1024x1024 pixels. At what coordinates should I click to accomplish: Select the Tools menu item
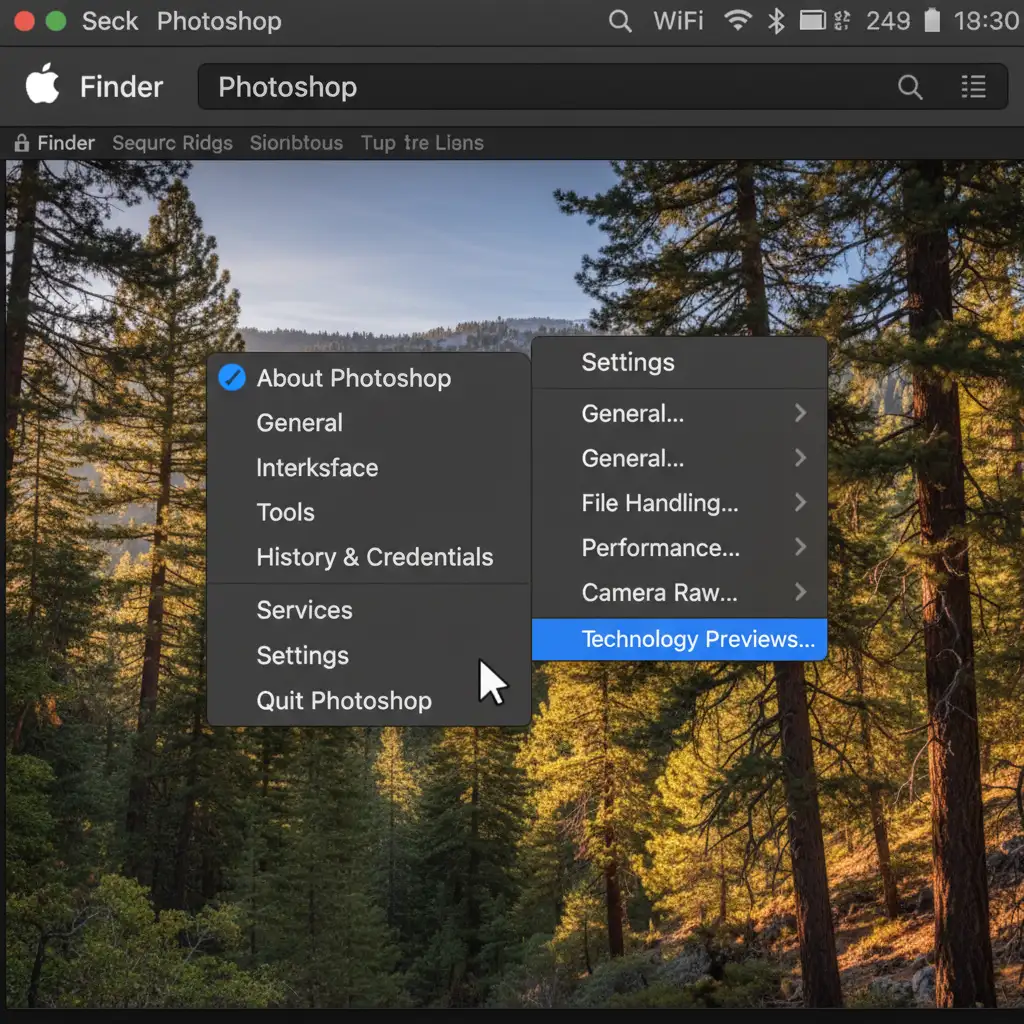[x=285, y=512]
